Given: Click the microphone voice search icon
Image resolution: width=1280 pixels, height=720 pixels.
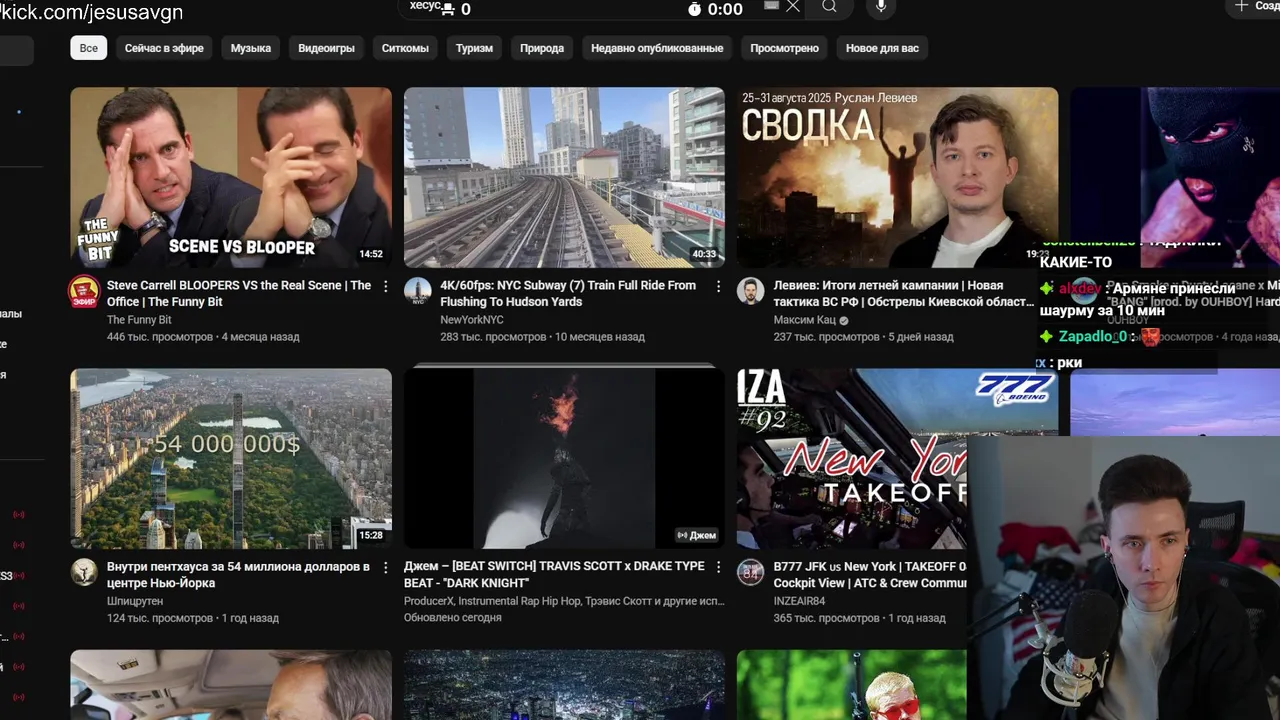Looking at the screenshot, I should click(x=881, y=7).
